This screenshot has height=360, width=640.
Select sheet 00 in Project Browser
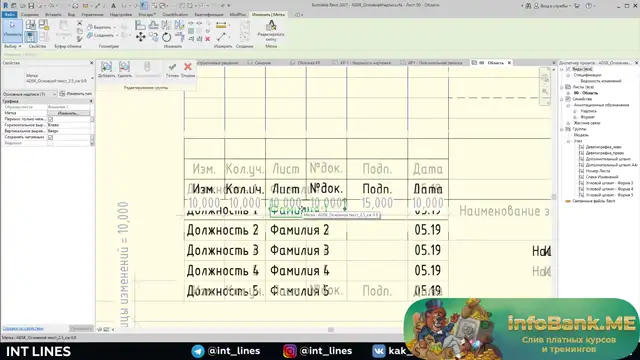point(586,93)
